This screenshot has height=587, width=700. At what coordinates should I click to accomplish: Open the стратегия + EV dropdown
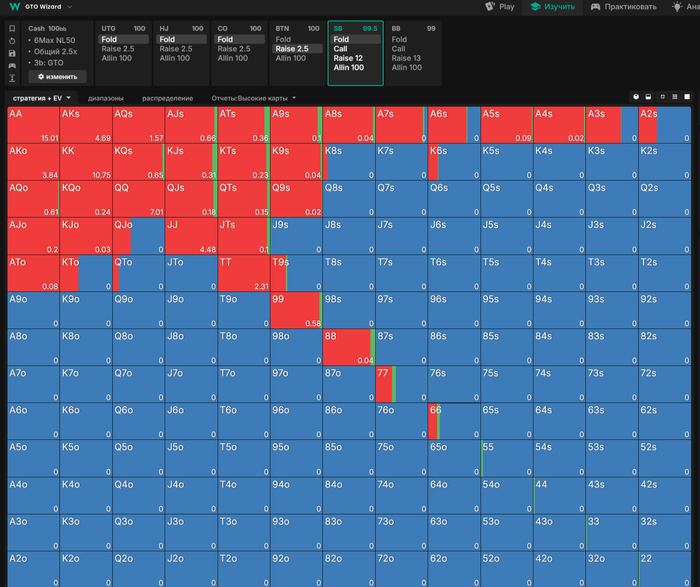[x=42, y=98]
